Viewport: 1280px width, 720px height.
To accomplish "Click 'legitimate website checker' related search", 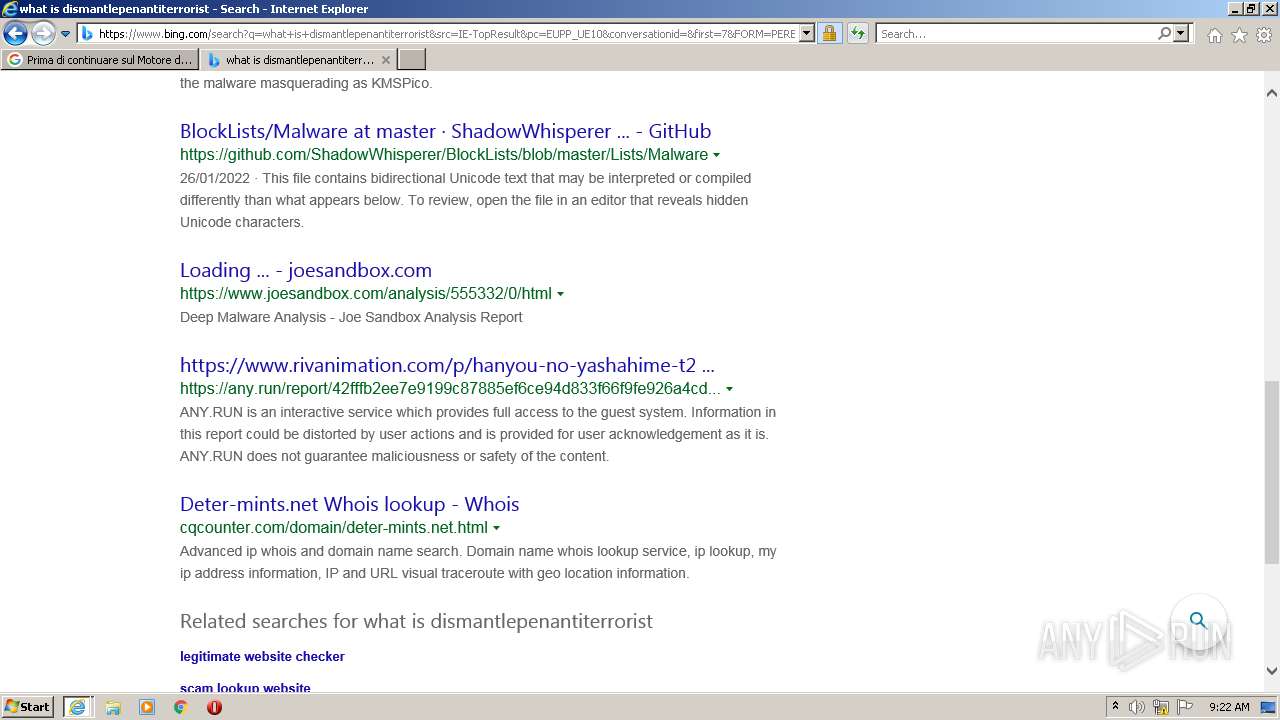I will click(262, 657).
